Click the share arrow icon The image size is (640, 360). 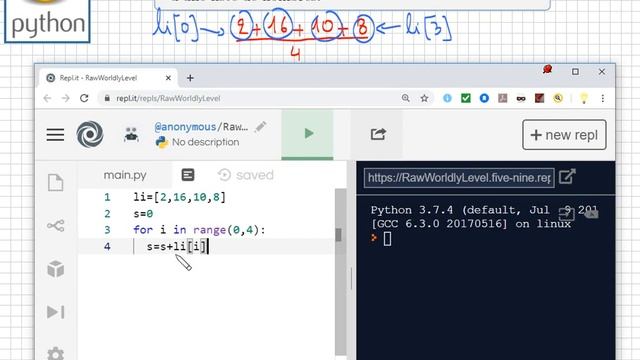click(x=378, y=134)
